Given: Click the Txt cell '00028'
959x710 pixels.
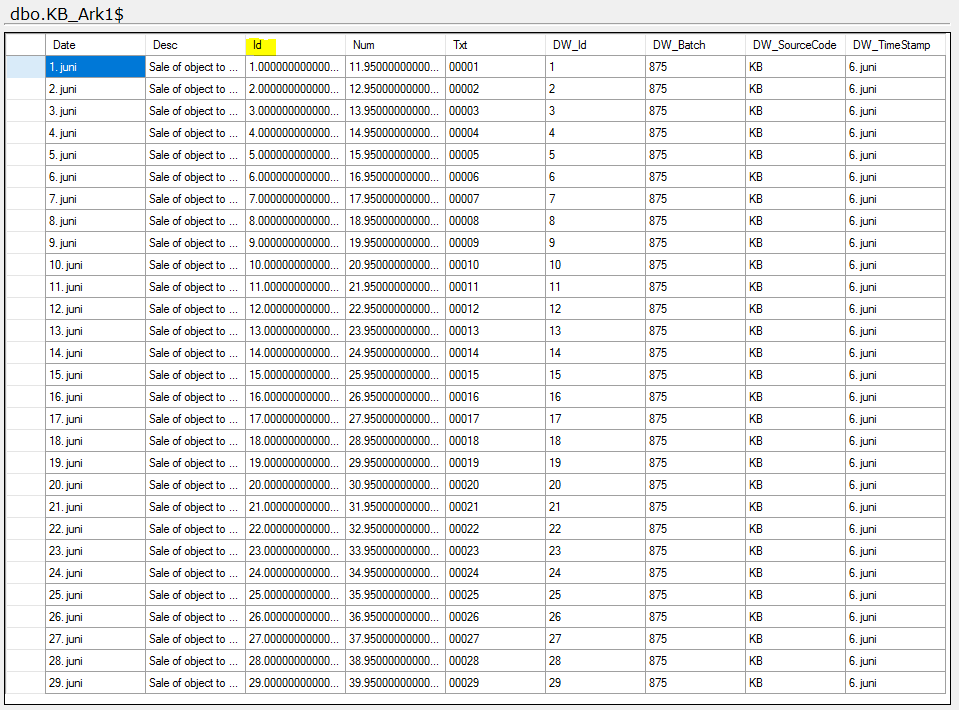Looking at the screenshot, I should coord(495,661).
